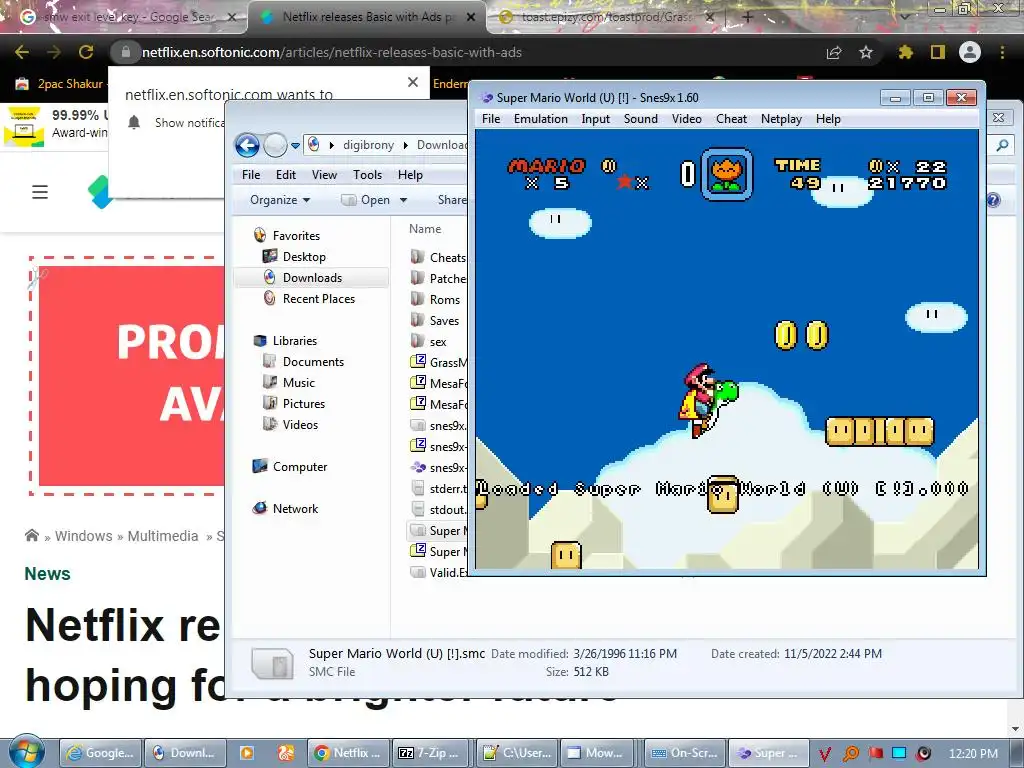Open 7-Zip from the taskbar
This screenshot has width=1024, height=768.
point(430,753)
